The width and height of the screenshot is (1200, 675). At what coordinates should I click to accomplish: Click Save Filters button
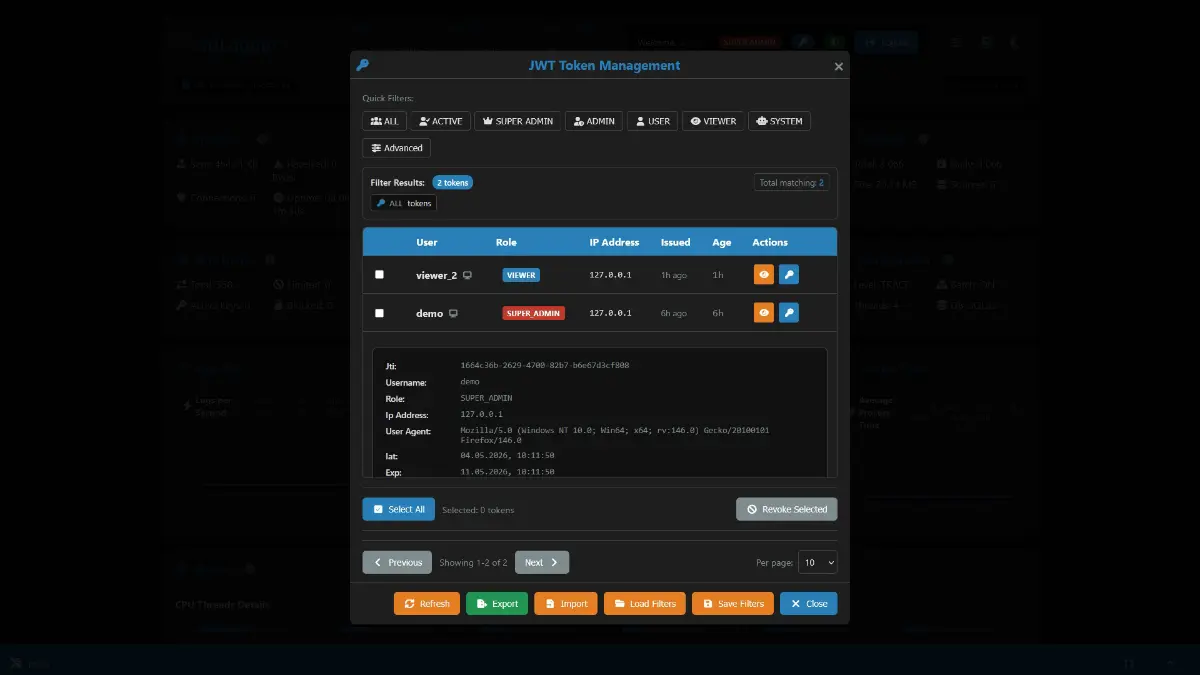[x=733, y=604]
